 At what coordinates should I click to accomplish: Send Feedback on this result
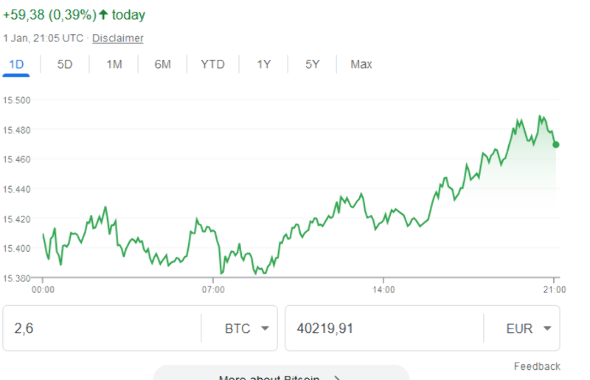[537, 366]
